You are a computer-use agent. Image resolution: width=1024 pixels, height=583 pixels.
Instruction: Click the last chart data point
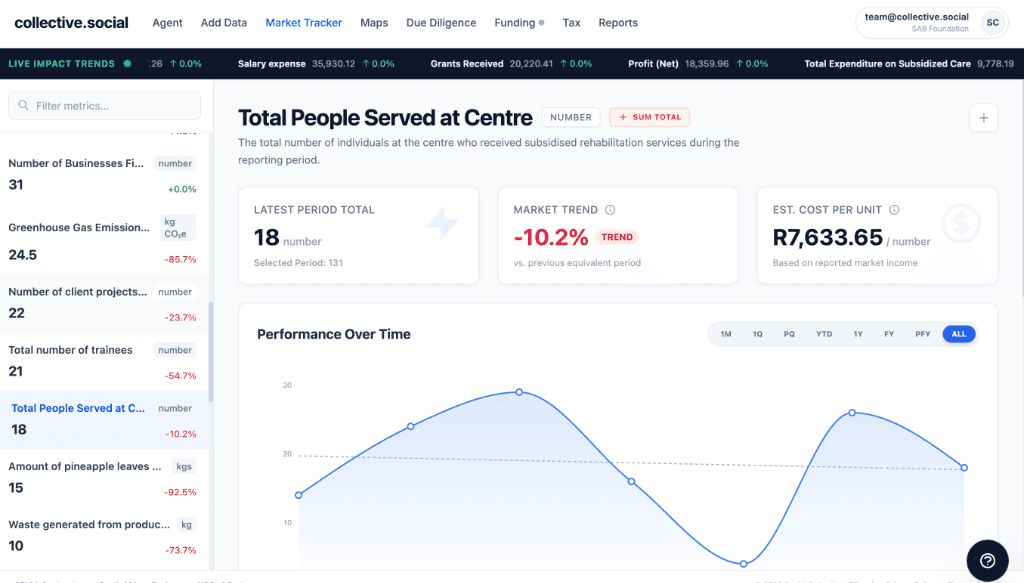pyautogui.click(x=964, y=467)
